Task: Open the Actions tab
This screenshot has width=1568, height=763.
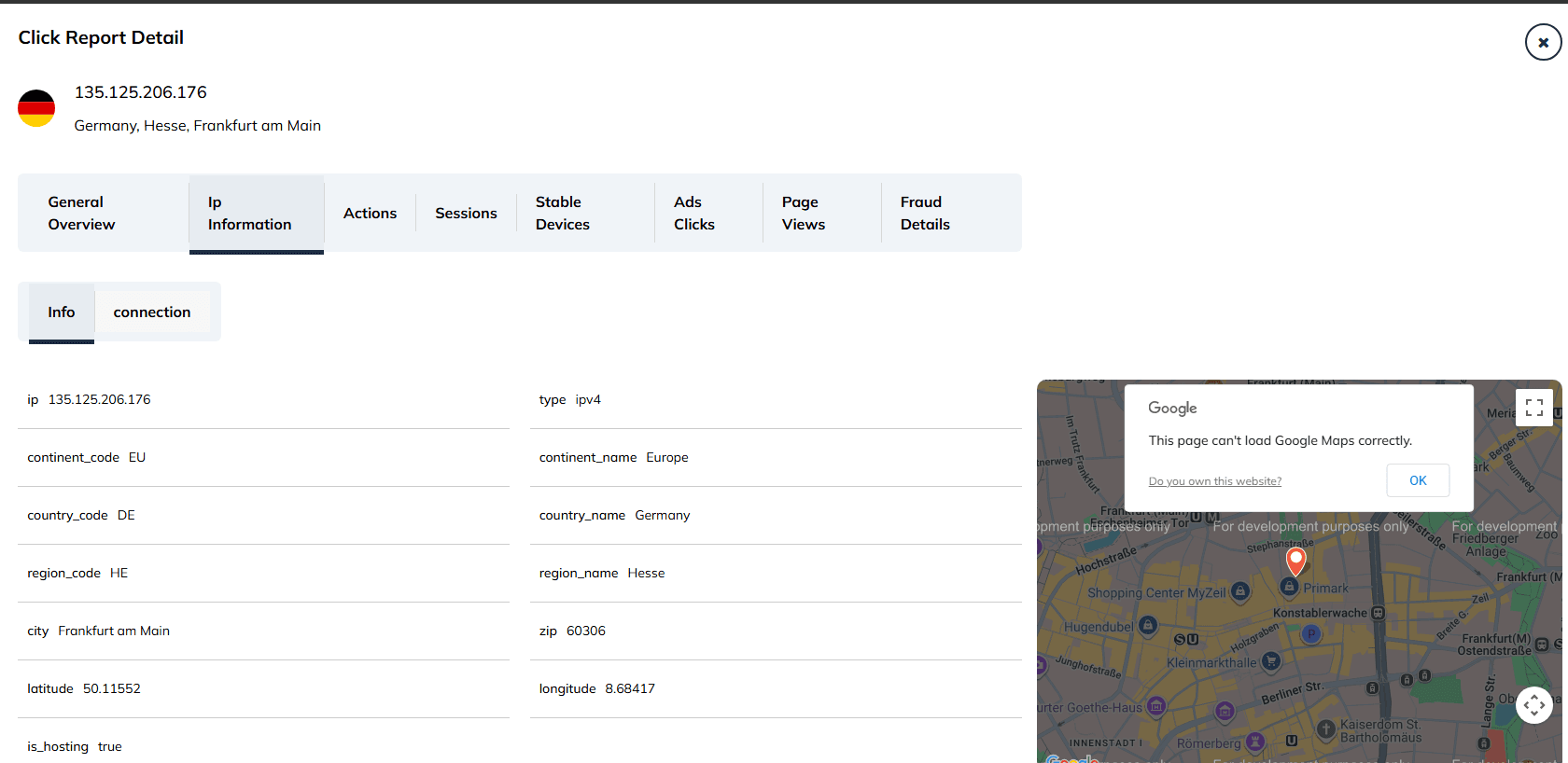Action: (370, 214)
